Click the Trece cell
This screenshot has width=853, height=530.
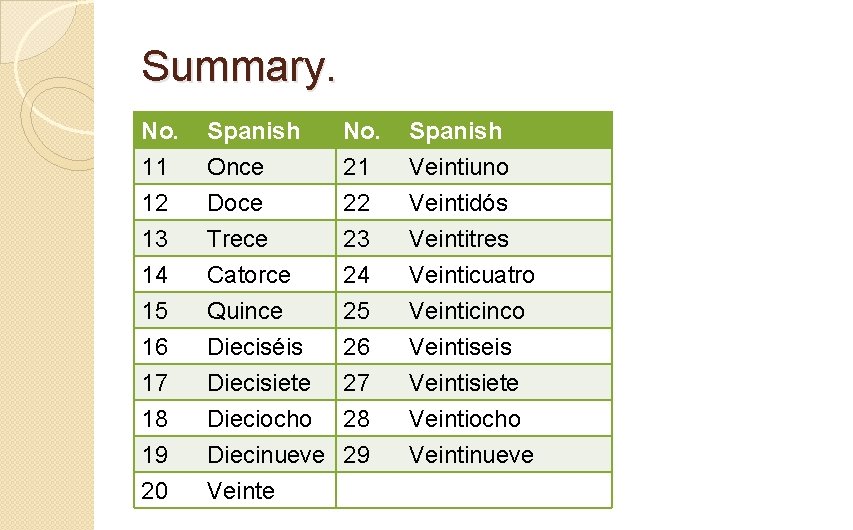tap(237, 239)
